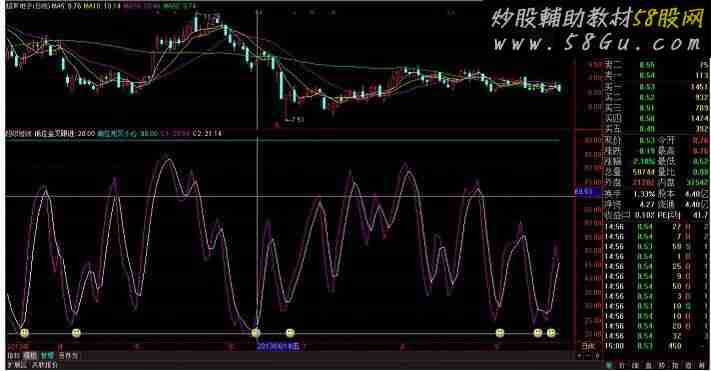Switch to the 模板 tab in the bottom bar
Screen dimensions: 711x371
point(30,356)
